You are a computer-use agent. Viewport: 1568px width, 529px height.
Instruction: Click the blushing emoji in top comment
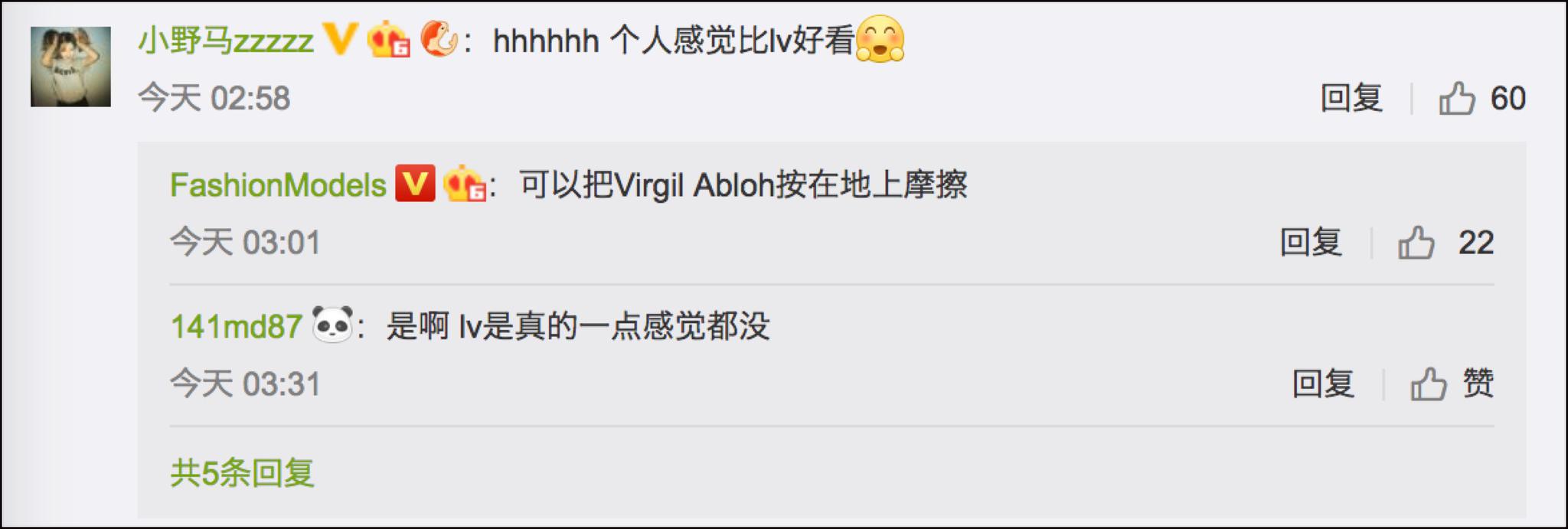[880, 39]
